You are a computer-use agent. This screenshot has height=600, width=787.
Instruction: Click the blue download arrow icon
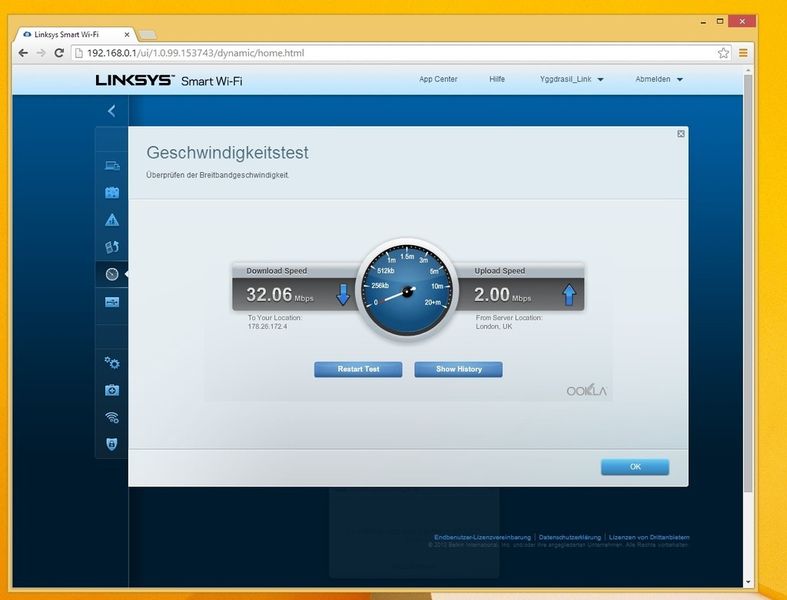(x=343, y=295)
